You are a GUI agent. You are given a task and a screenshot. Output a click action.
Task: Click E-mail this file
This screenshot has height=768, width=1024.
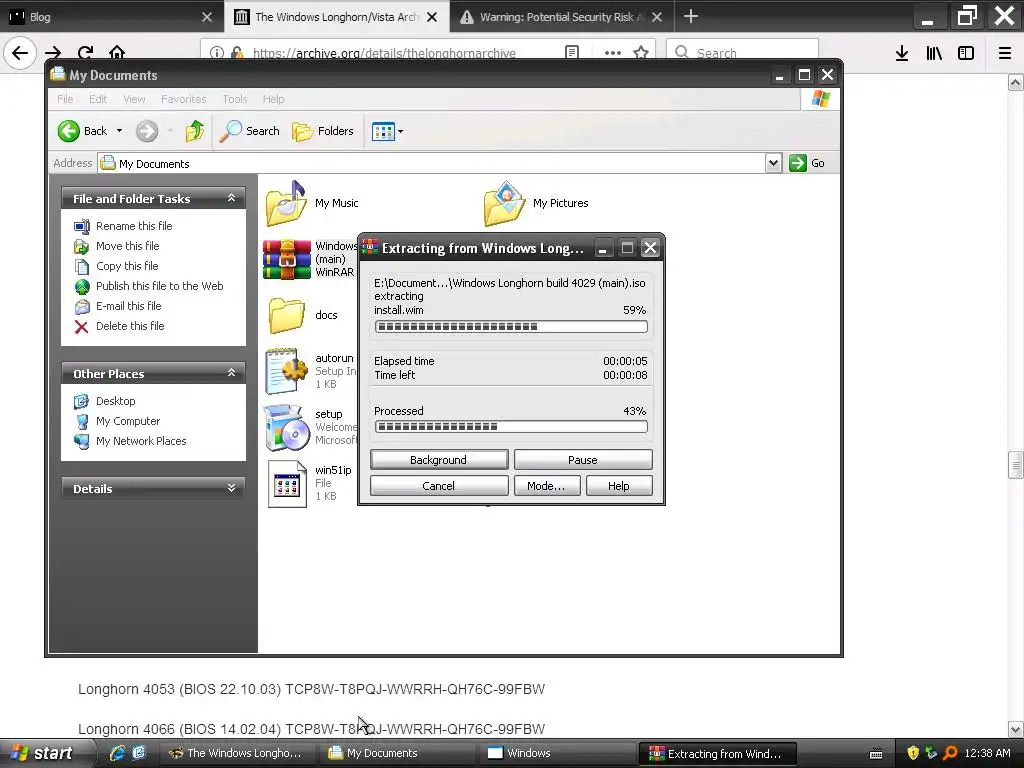129,306
